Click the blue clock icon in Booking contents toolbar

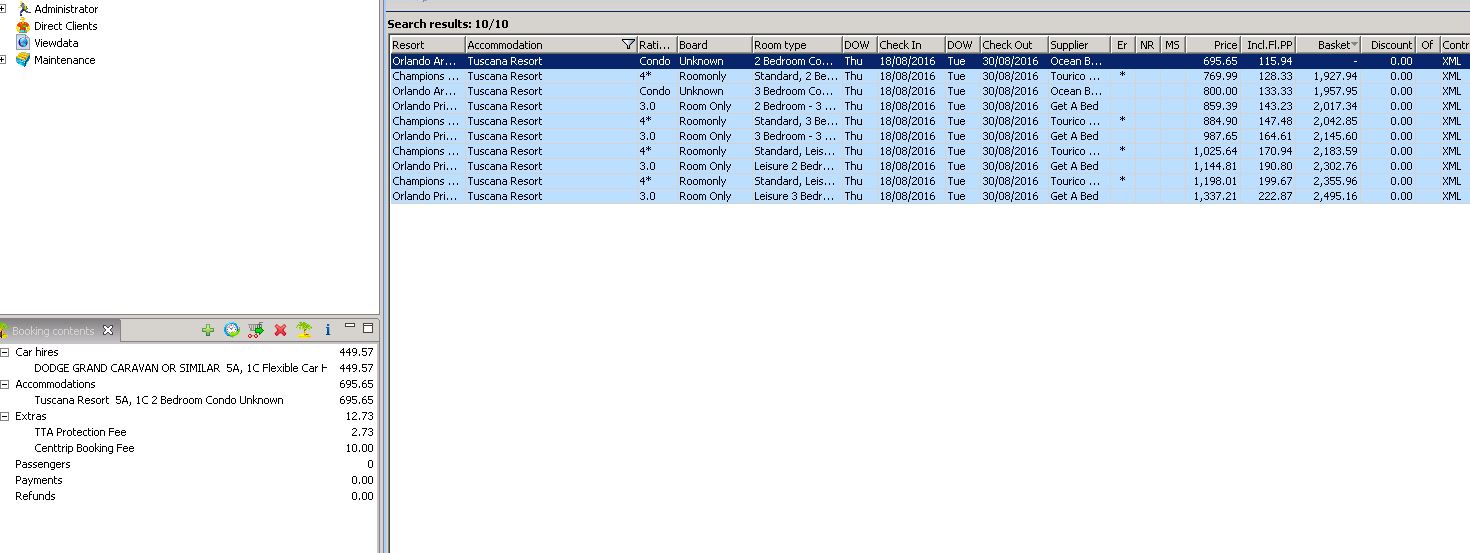(231, 330)
